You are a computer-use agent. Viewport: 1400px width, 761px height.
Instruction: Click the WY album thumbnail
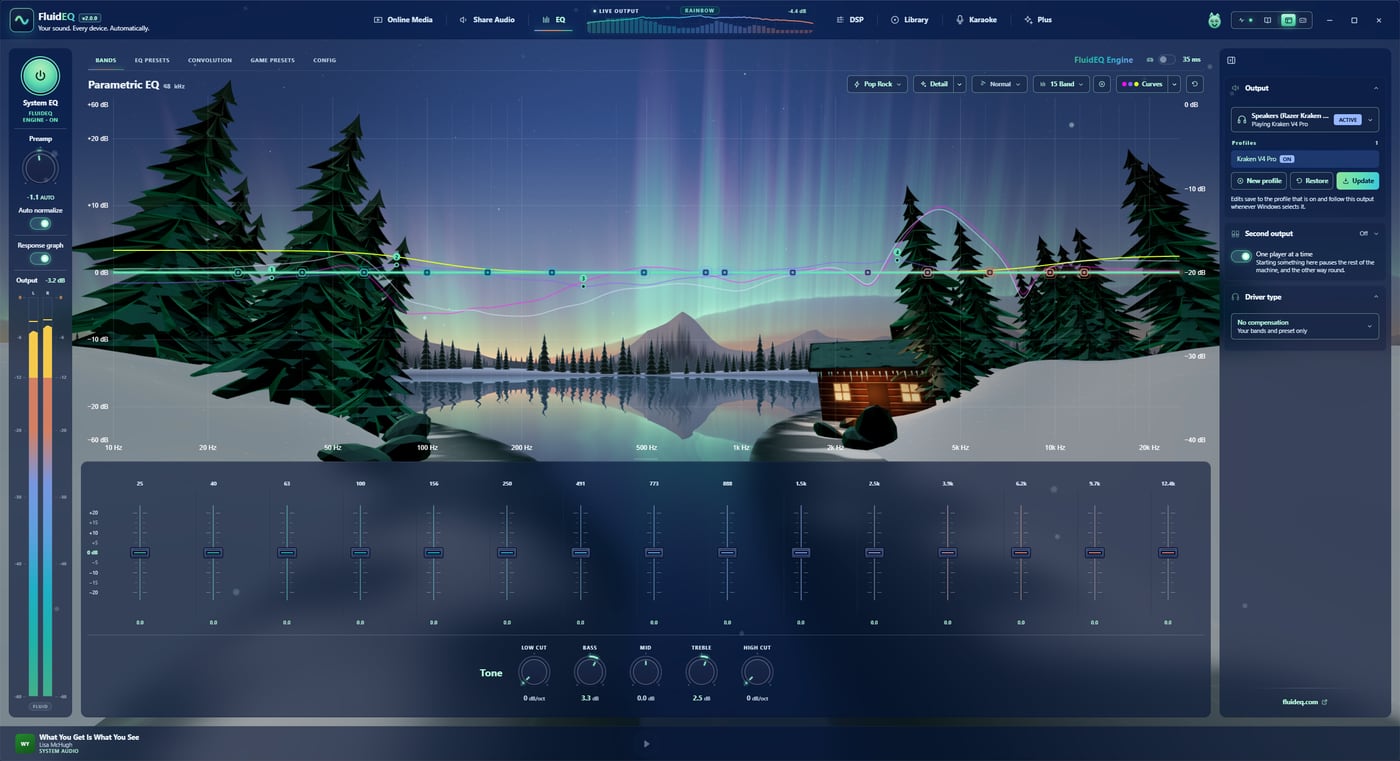pyautogui.click(x=24, y=743)
